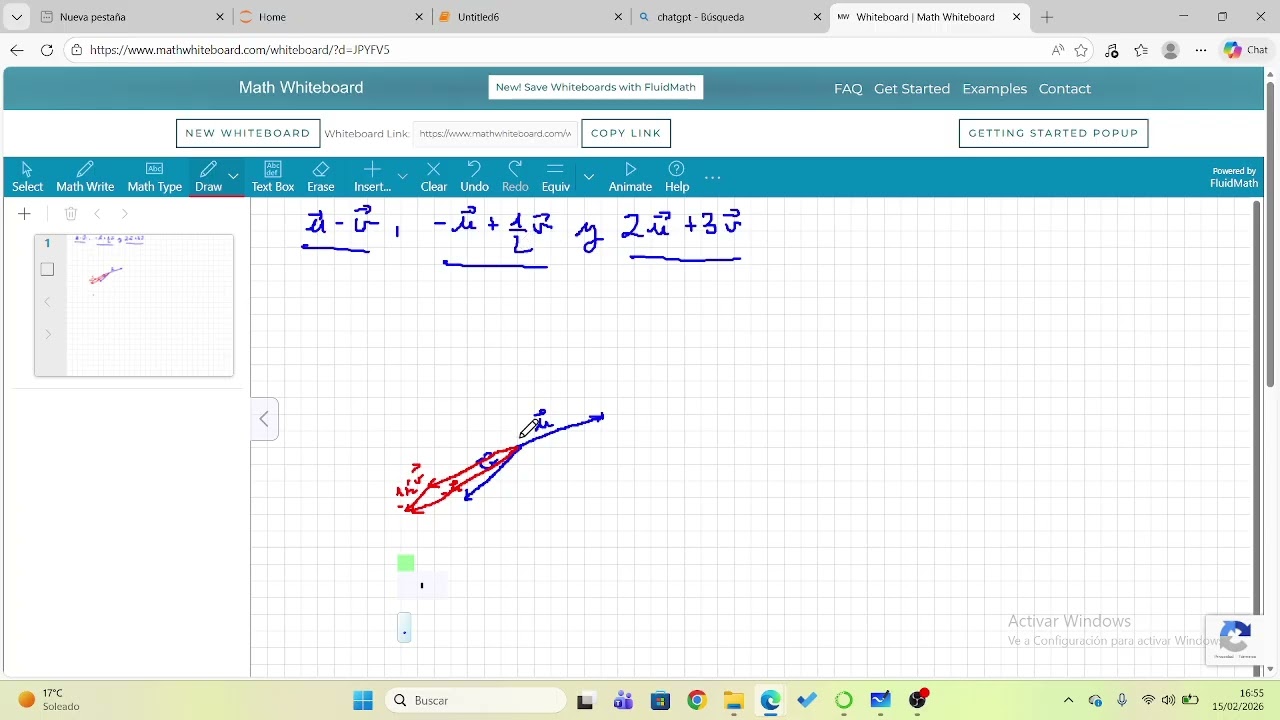Delete page using trash icon

pyautogui.click(x=71, y=213)
